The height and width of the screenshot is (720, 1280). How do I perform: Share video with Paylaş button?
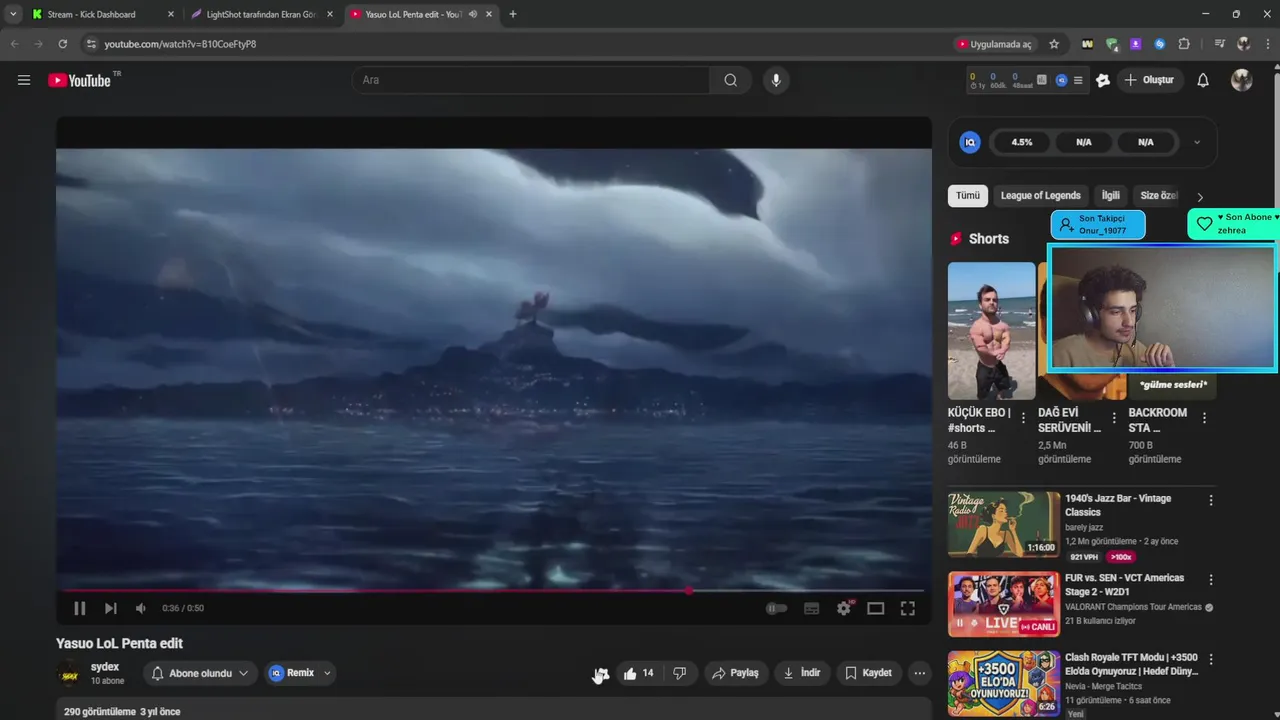735,673
